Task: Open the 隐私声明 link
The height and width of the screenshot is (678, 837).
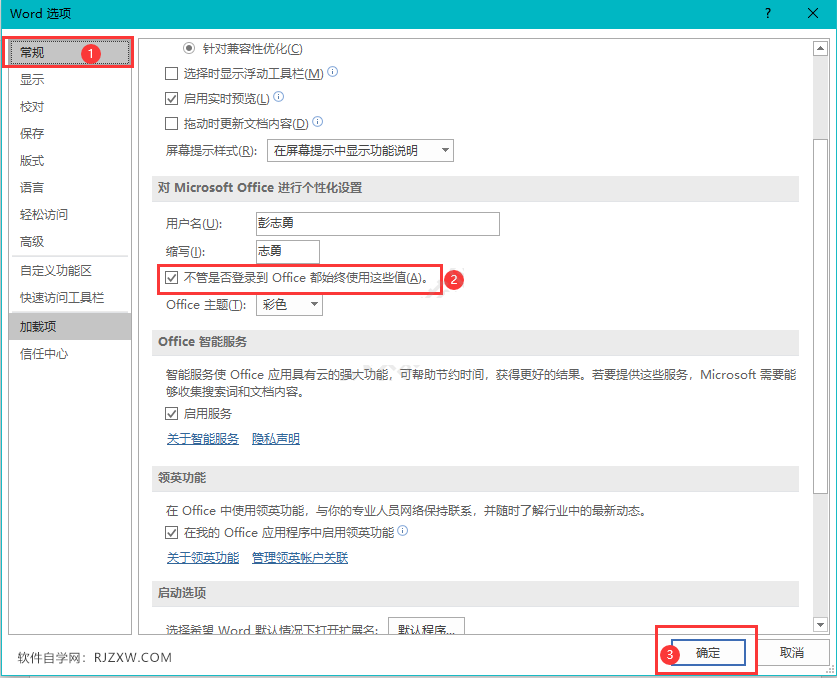Action: click(x=277, y=438)
